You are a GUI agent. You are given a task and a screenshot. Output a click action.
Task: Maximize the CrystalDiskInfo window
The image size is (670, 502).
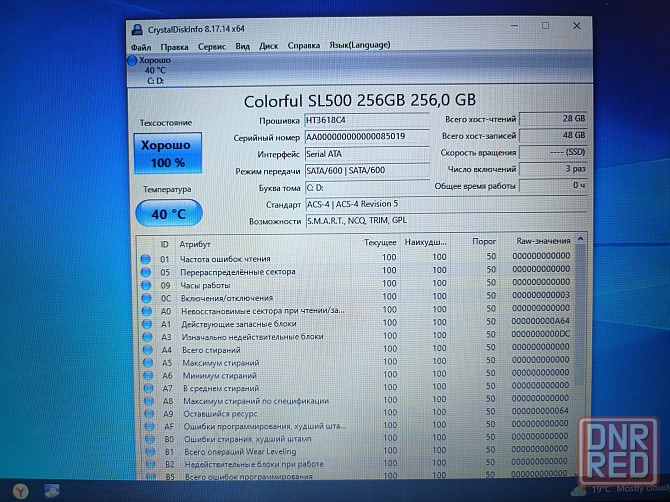click(x=545, y=26)
